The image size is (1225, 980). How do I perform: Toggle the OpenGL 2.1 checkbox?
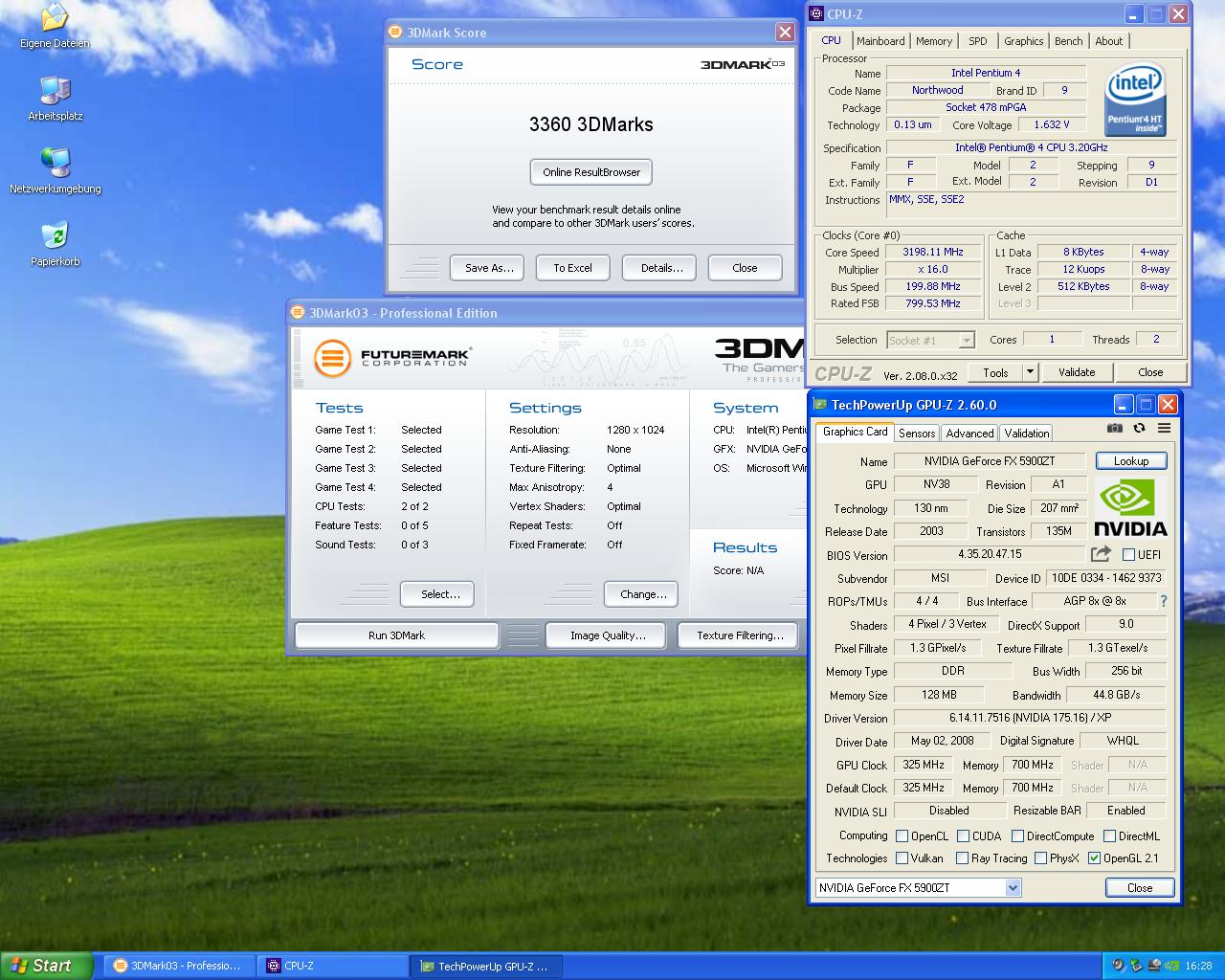point(1094,857)
